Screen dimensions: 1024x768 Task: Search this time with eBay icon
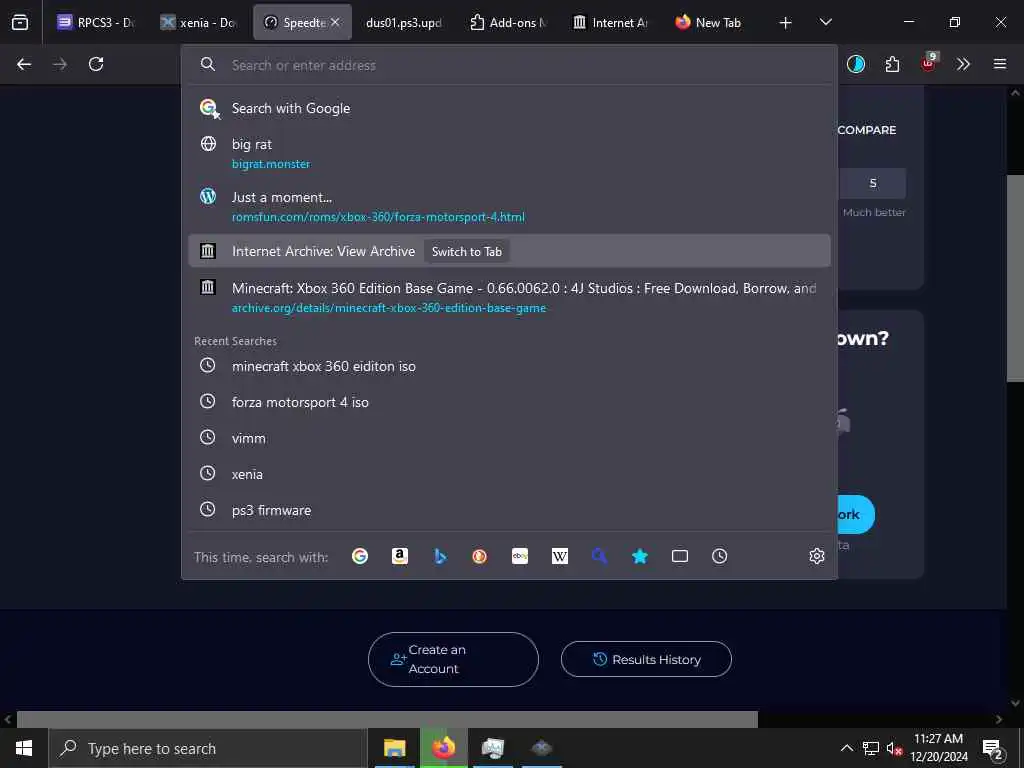pyautogui.click(x=520, y=556)
